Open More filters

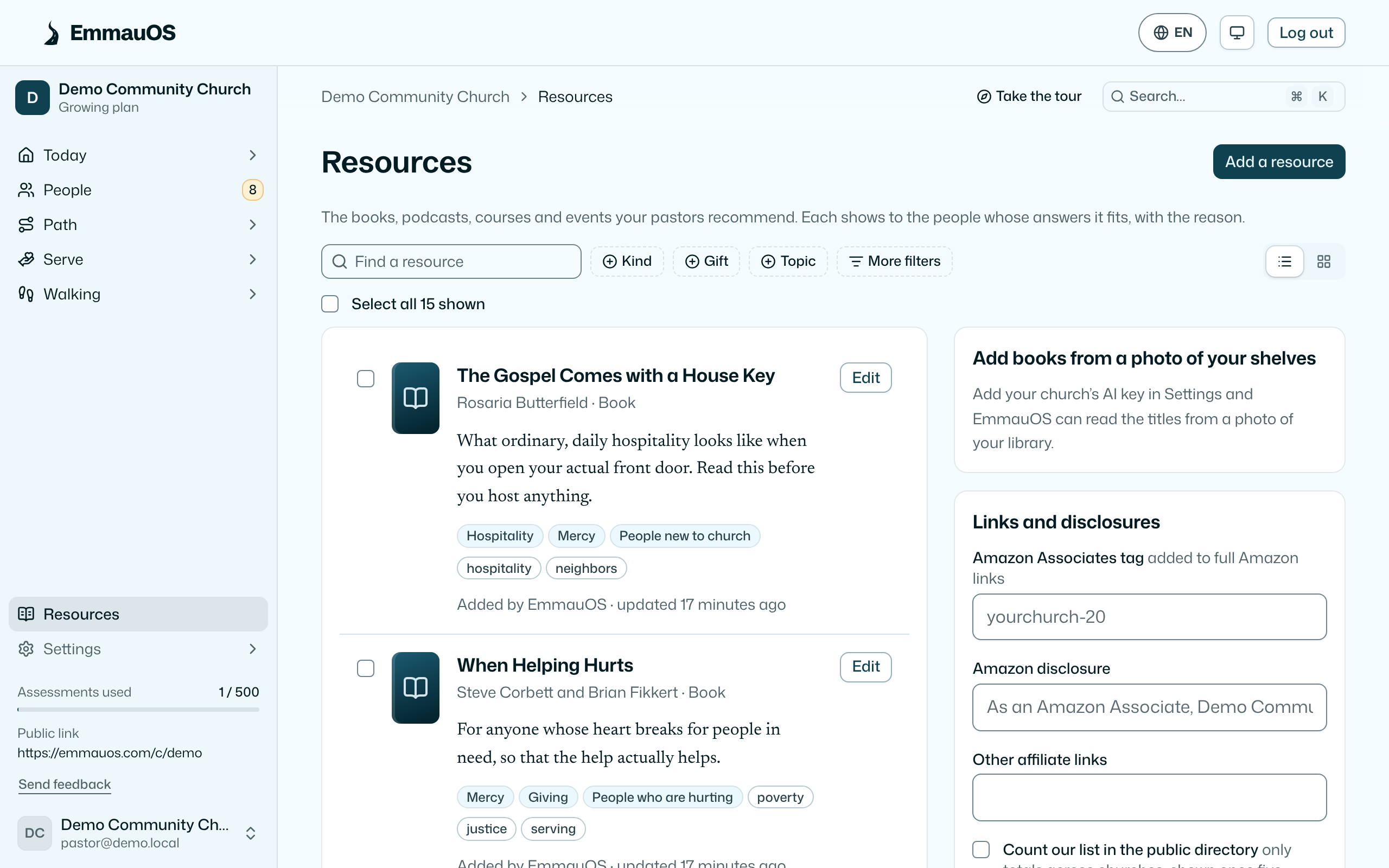[x=894, y=261]
